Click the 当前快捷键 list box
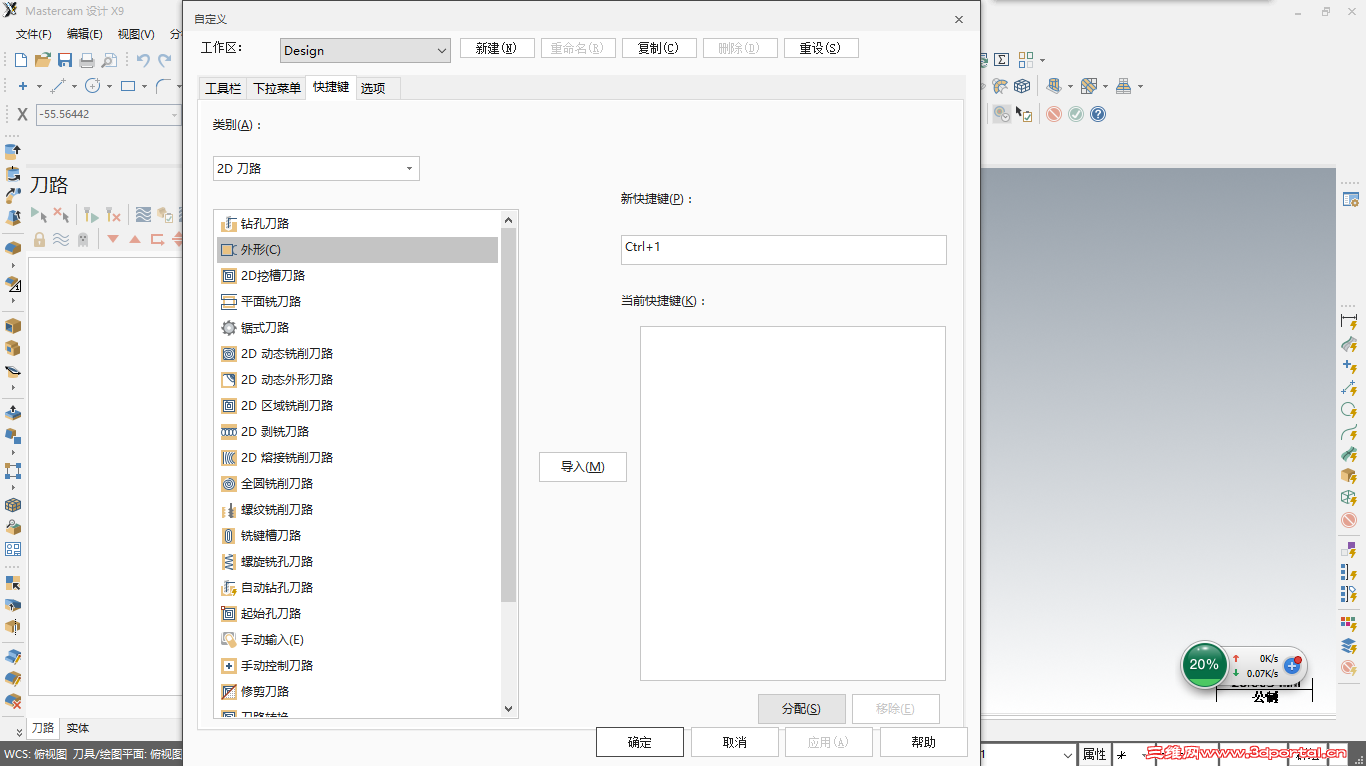1366x766 pixels. [x=793, y=503]
